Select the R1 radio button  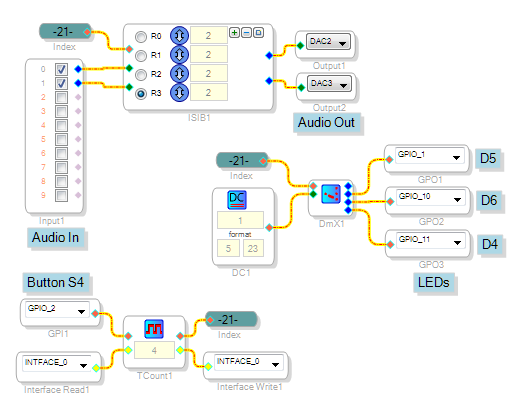[x=141, y=56]
